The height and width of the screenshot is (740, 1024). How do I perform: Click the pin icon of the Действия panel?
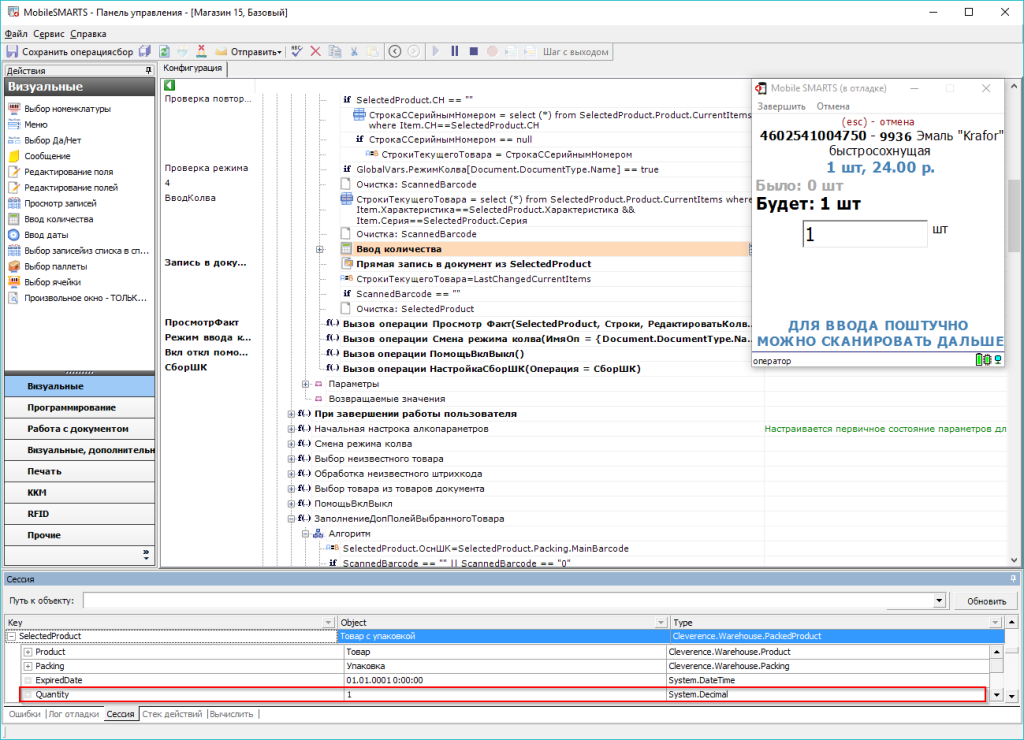(x=148, y=70)
